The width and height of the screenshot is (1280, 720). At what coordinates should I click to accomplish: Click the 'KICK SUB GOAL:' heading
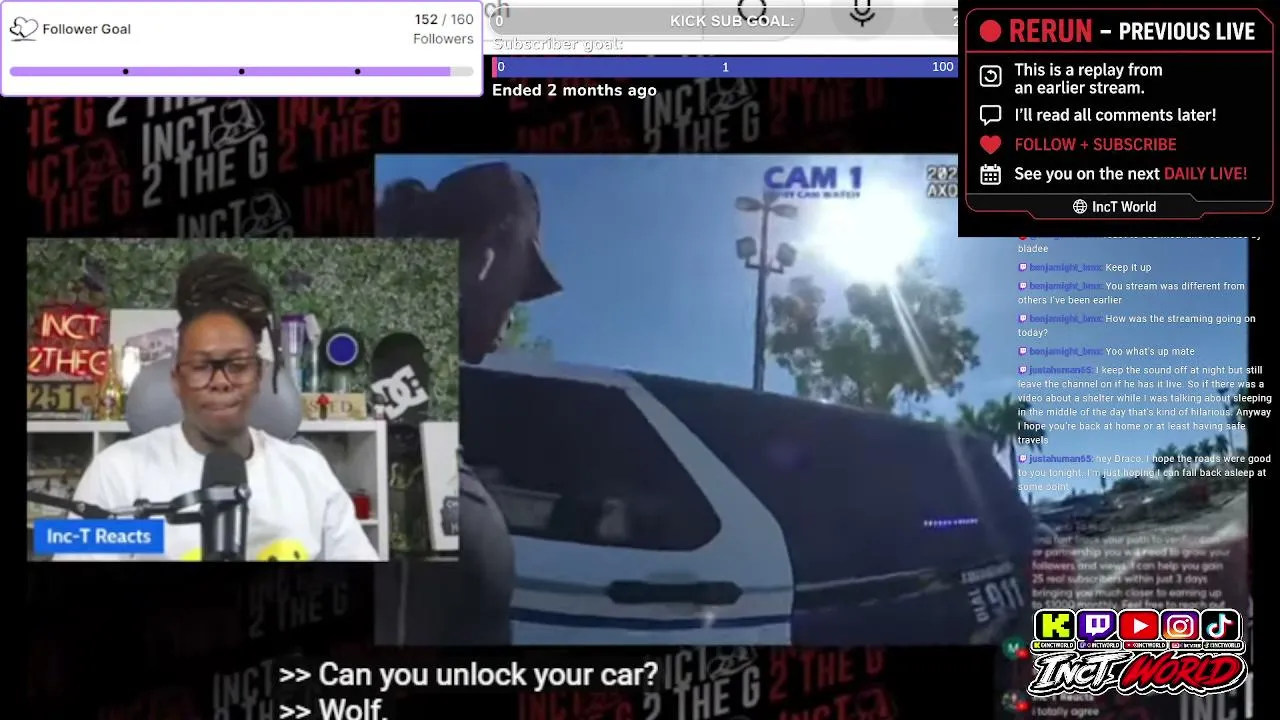click(732, 21)
